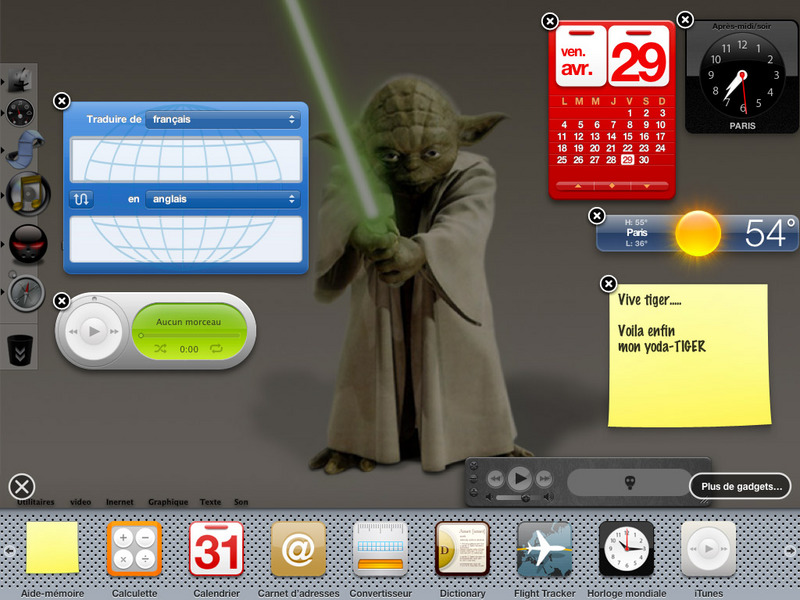Select the Son category
Screen dimensions: 800x600
pos(241,502)
